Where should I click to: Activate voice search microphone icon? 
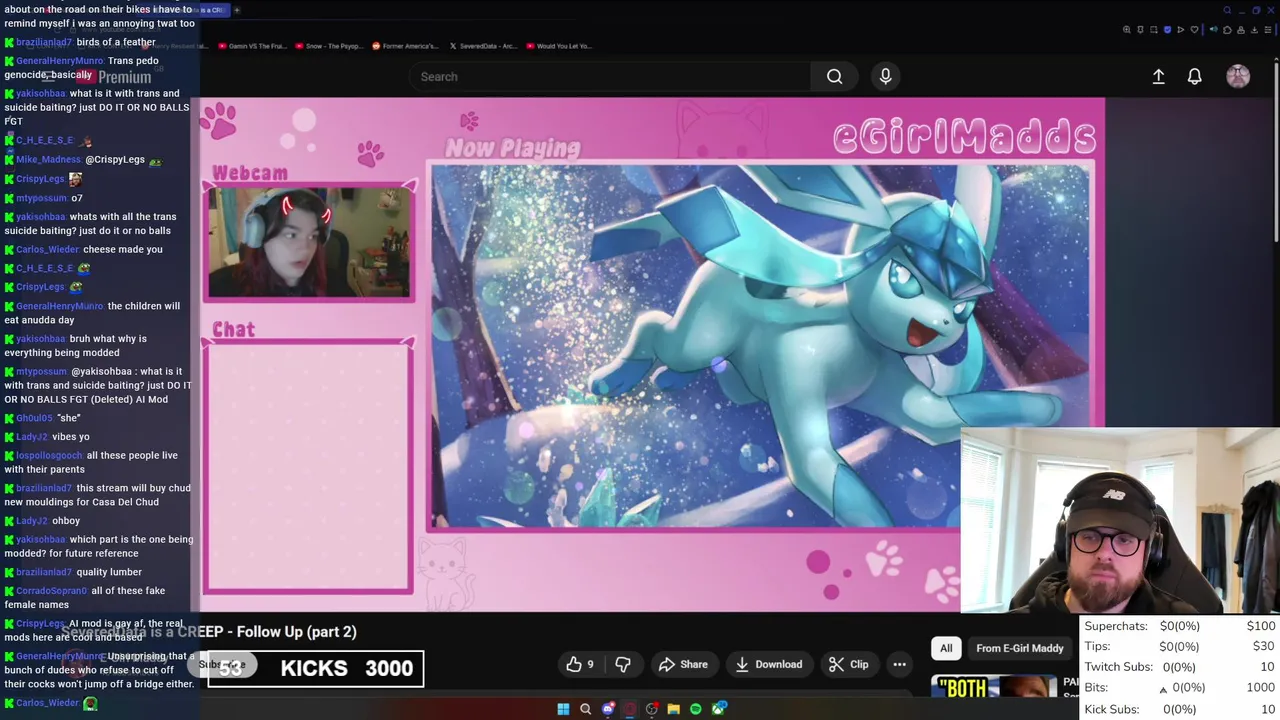pos(885,76)
